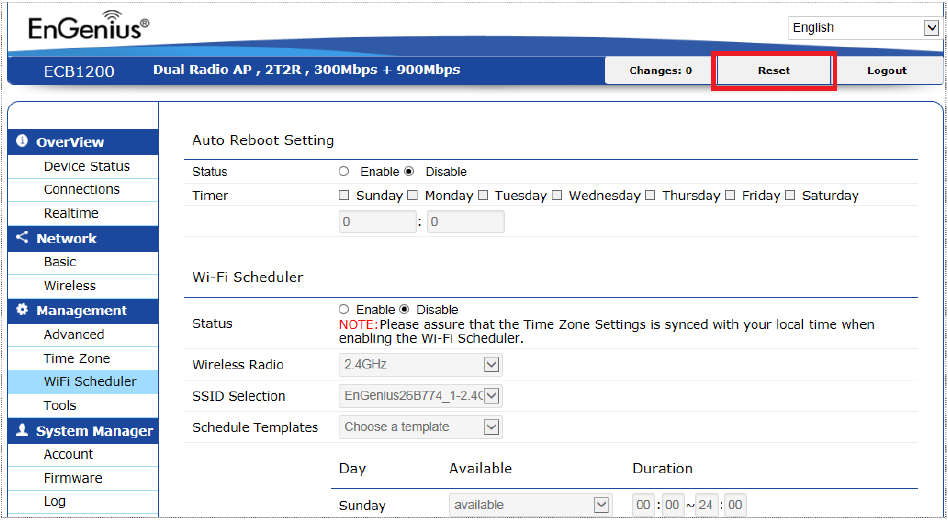Click the Logout button

tap(887, 71)
